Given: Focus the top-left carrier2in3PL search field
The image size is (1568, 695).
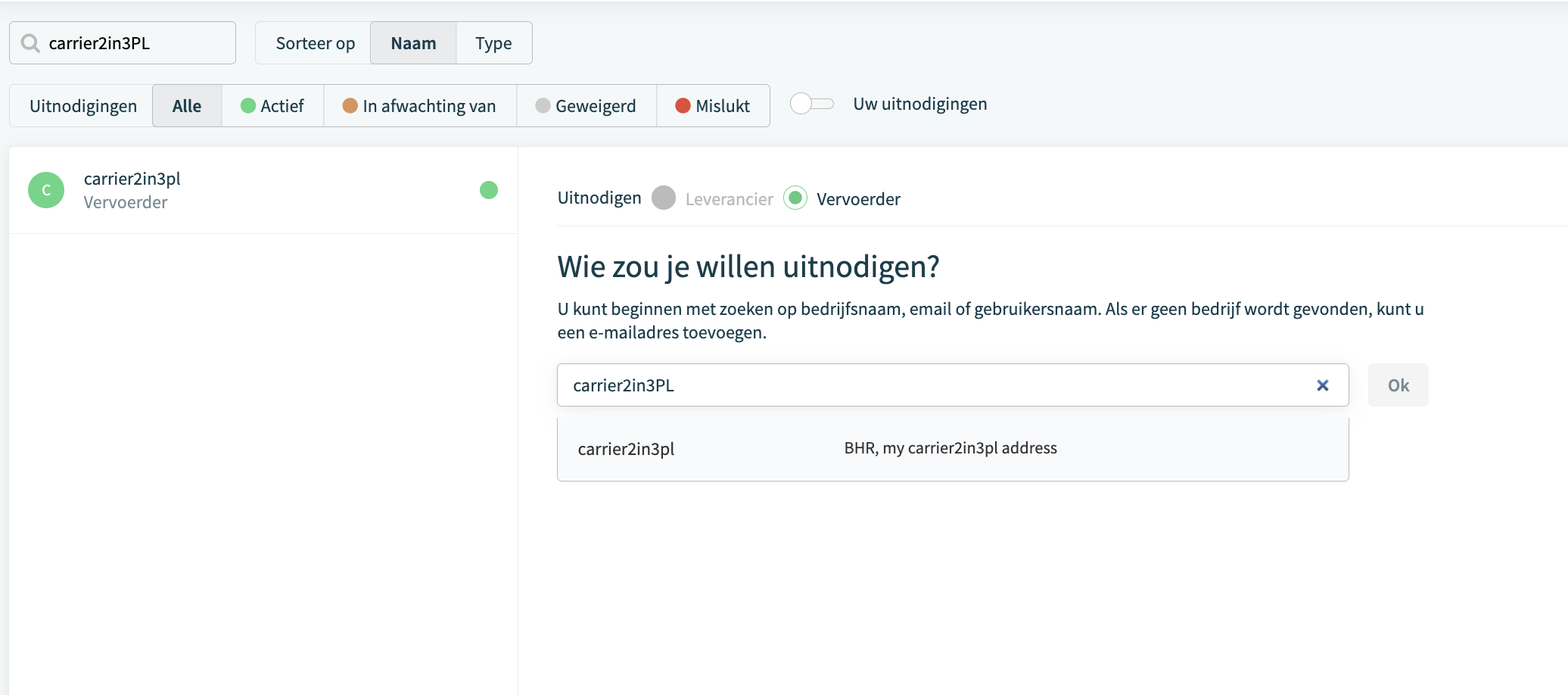Looking at the screenshot, I should (123, 43).
